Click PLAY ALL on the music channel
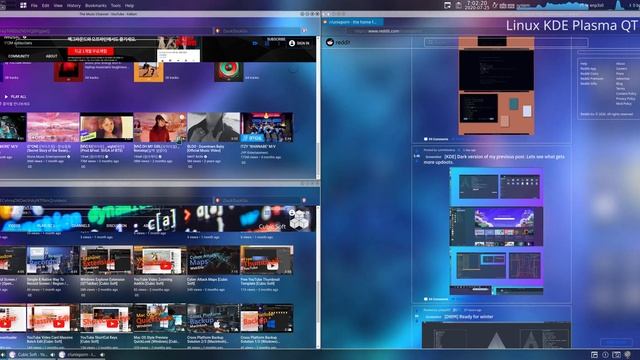Viewport: 640px width, 360px height. (16, 97)
